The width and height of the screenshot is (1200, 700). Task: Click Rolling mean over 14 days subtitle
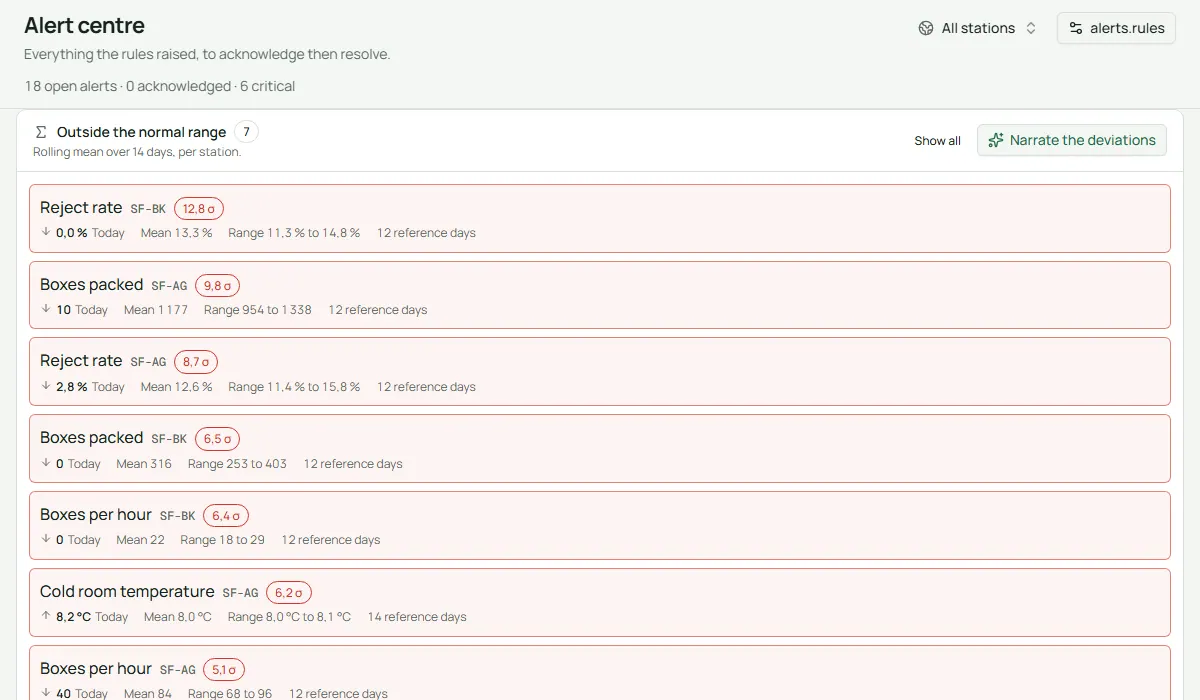coord(137,152)
